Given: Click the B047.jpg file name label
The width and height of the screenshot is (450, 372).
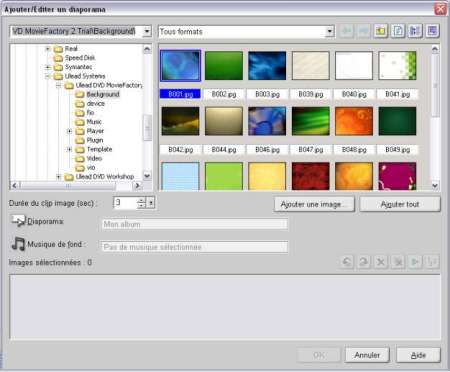Looking at the screenshot, I should pos(311,150).
